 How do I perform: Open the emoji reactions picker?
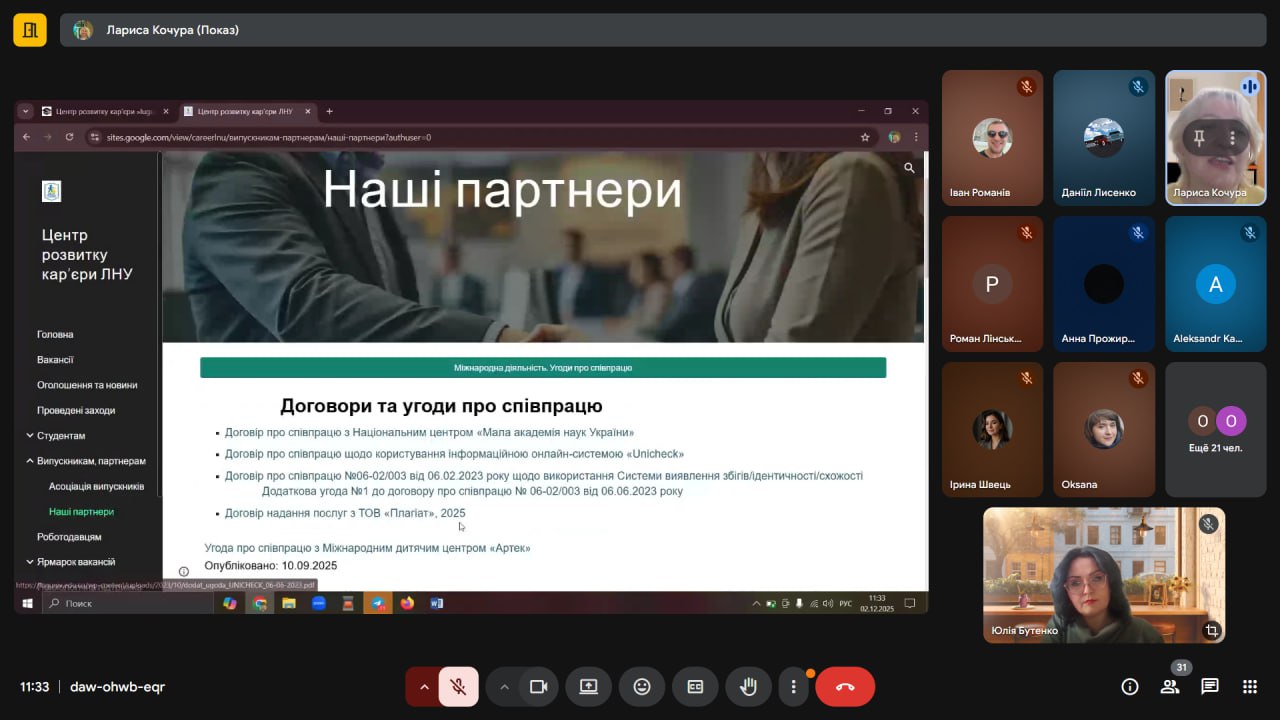pos(642,687)
